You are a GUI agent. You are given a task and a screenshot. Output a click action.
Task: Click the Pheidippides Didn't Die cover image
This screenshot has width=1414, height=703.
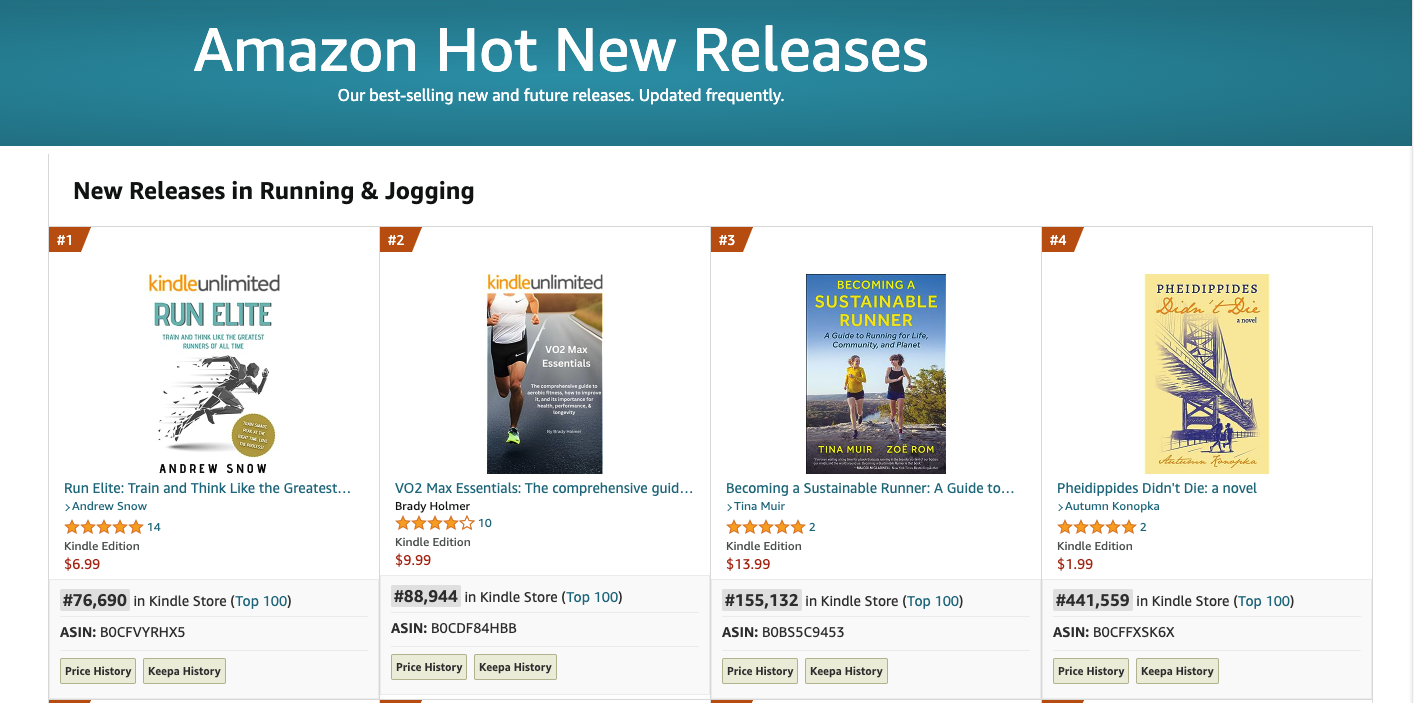click(1206, 373)
